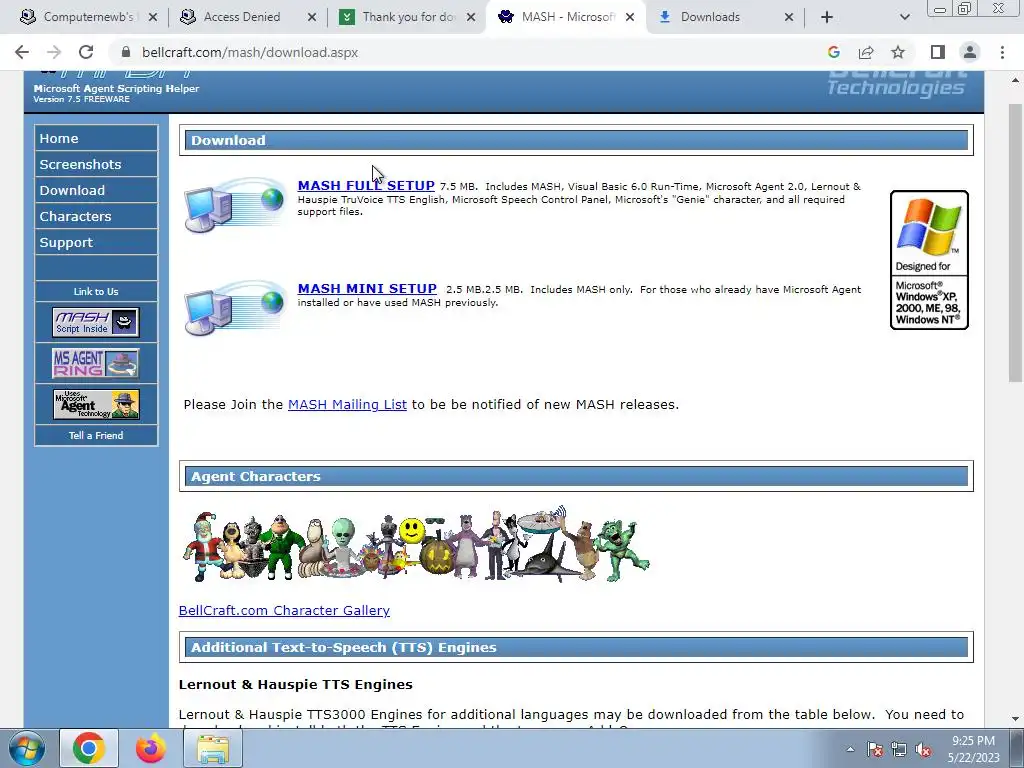Open Windows Explorer from the taskbar

(213, 748)
